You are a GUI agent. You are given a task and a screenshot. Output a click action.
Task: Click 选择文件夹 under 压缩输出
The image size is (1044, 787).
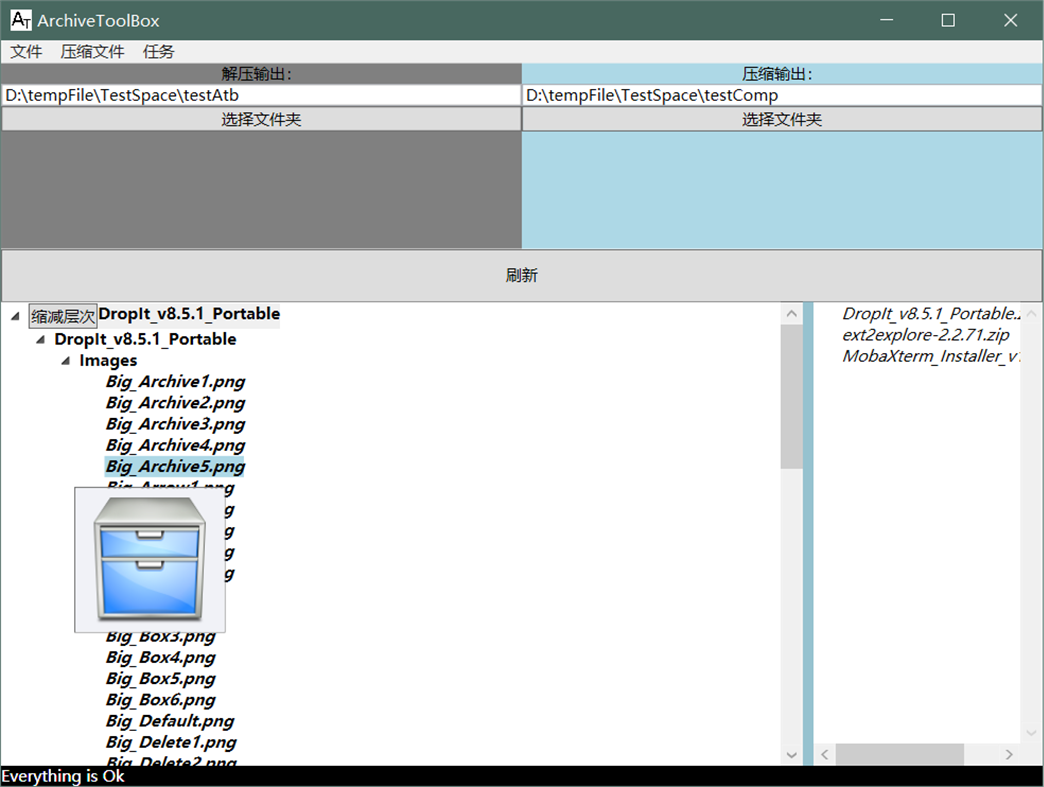click(781, 118)
